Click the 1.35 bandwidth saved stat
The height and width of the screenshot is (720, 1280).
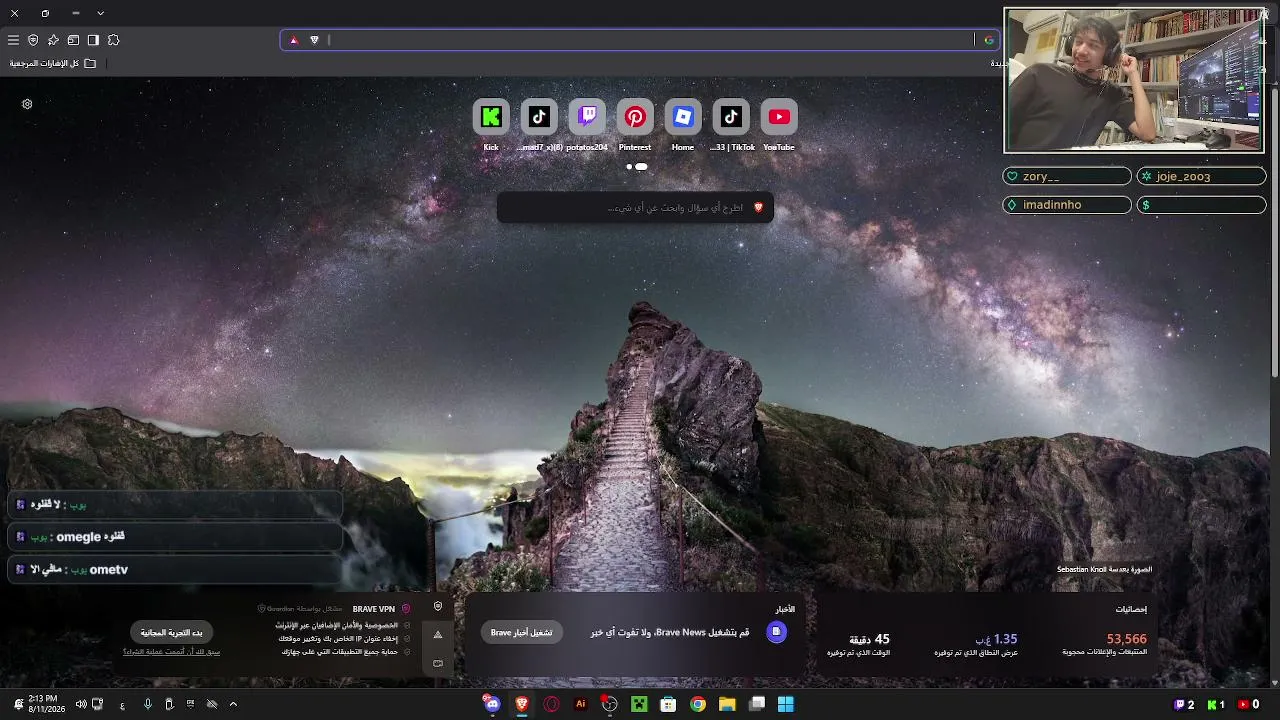(976, 644)
